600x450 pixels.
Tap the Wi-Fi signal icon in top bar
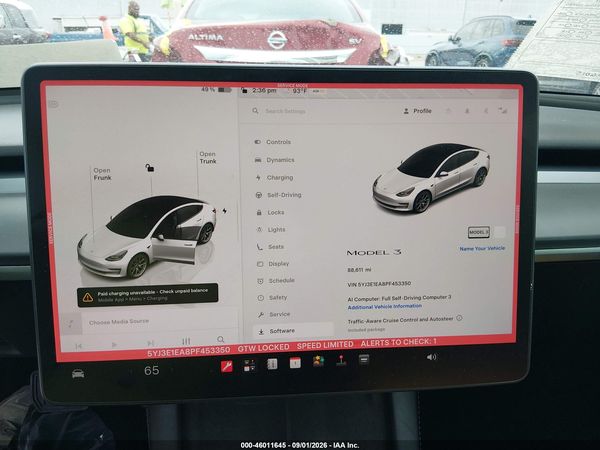coord(503,111)
